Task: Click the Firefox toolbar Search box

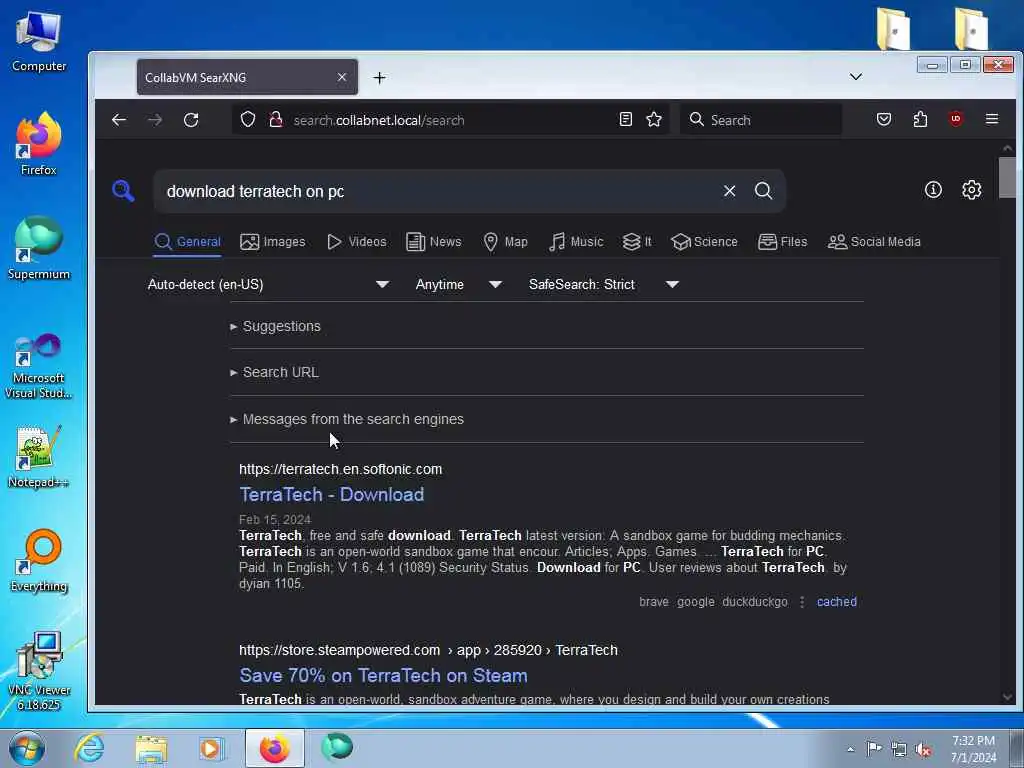Action: tap(761, 120)
